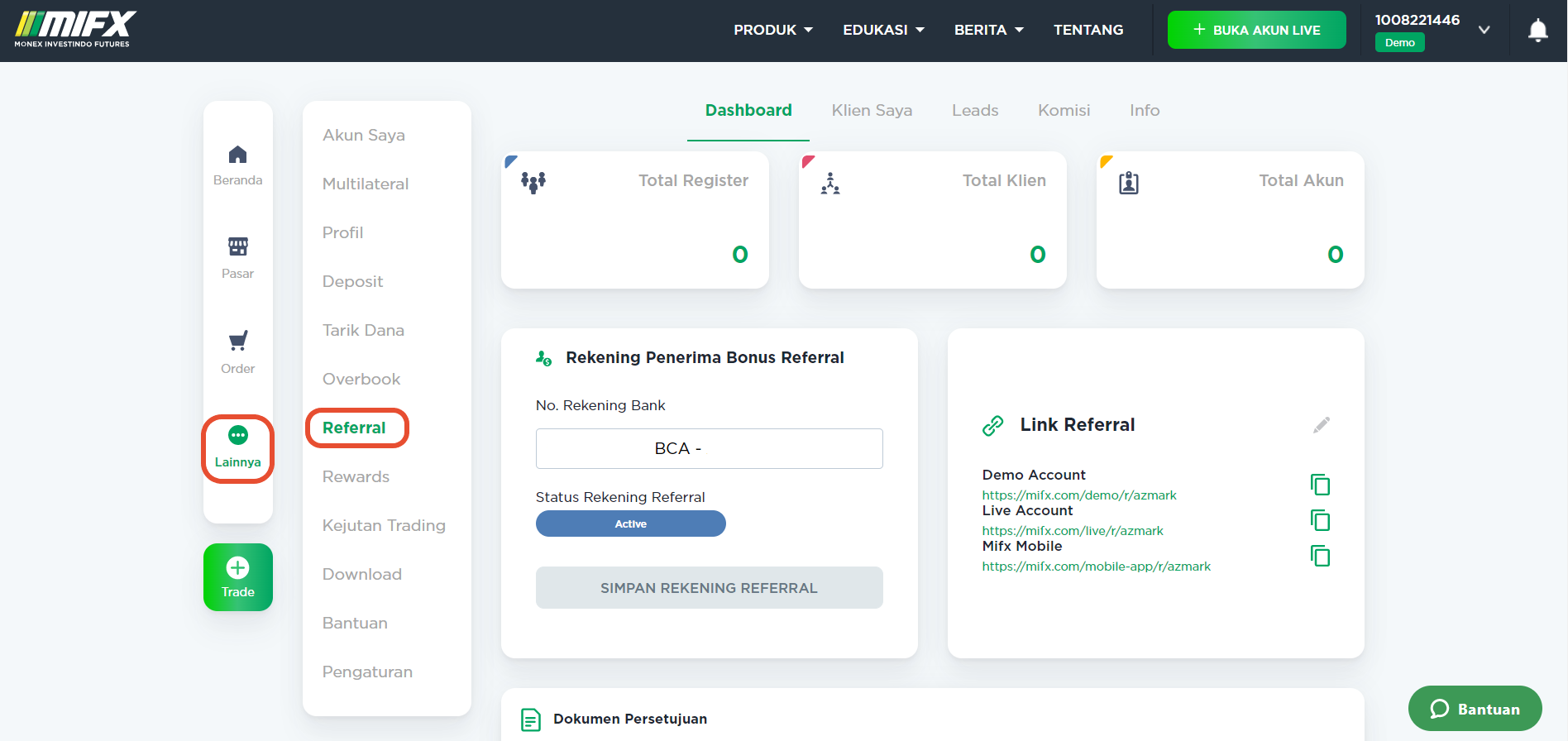Click the Link Referral chain icon

pos(992,426)
